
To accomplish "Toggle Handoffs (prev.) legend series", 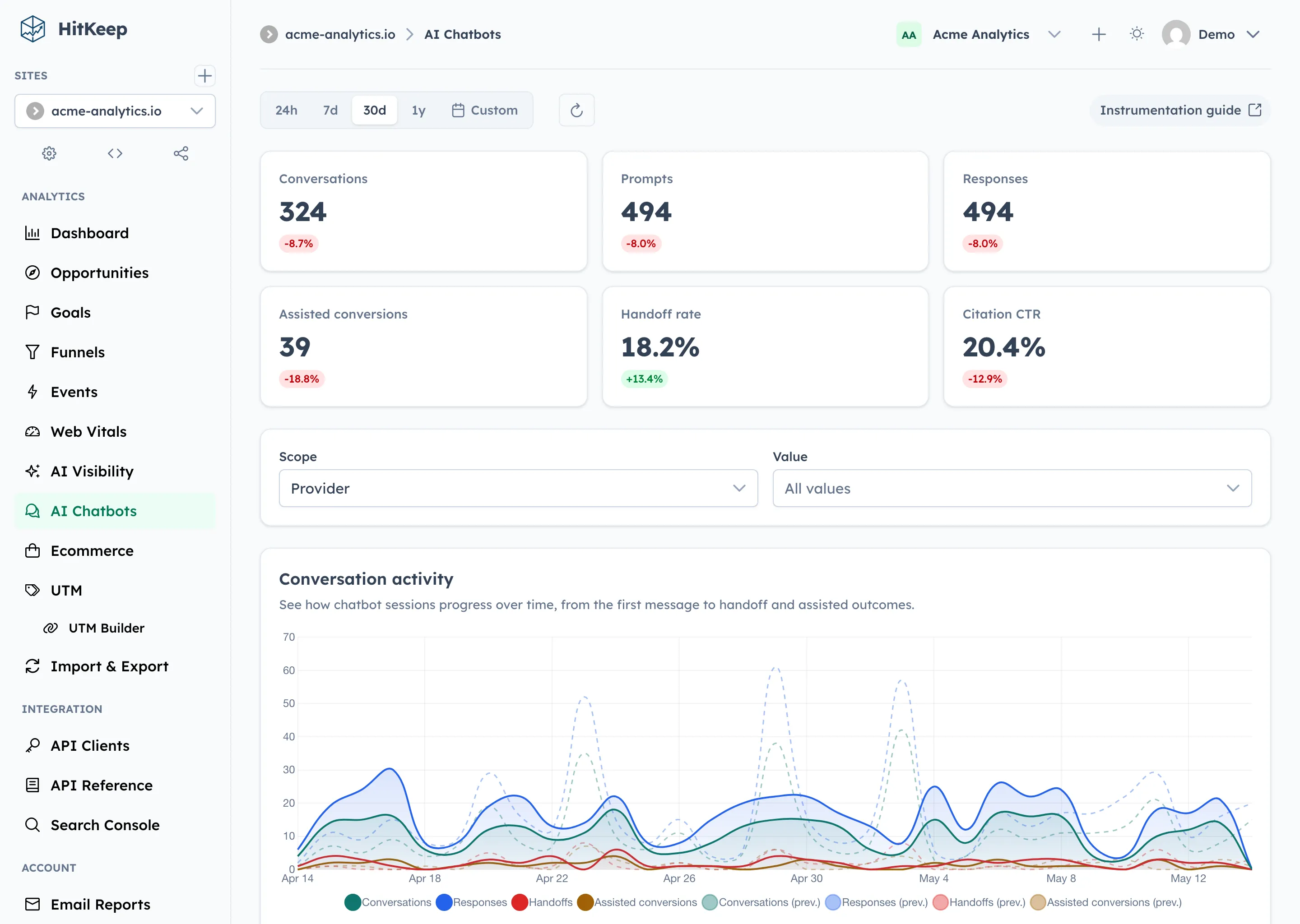I will pos(979,902).
